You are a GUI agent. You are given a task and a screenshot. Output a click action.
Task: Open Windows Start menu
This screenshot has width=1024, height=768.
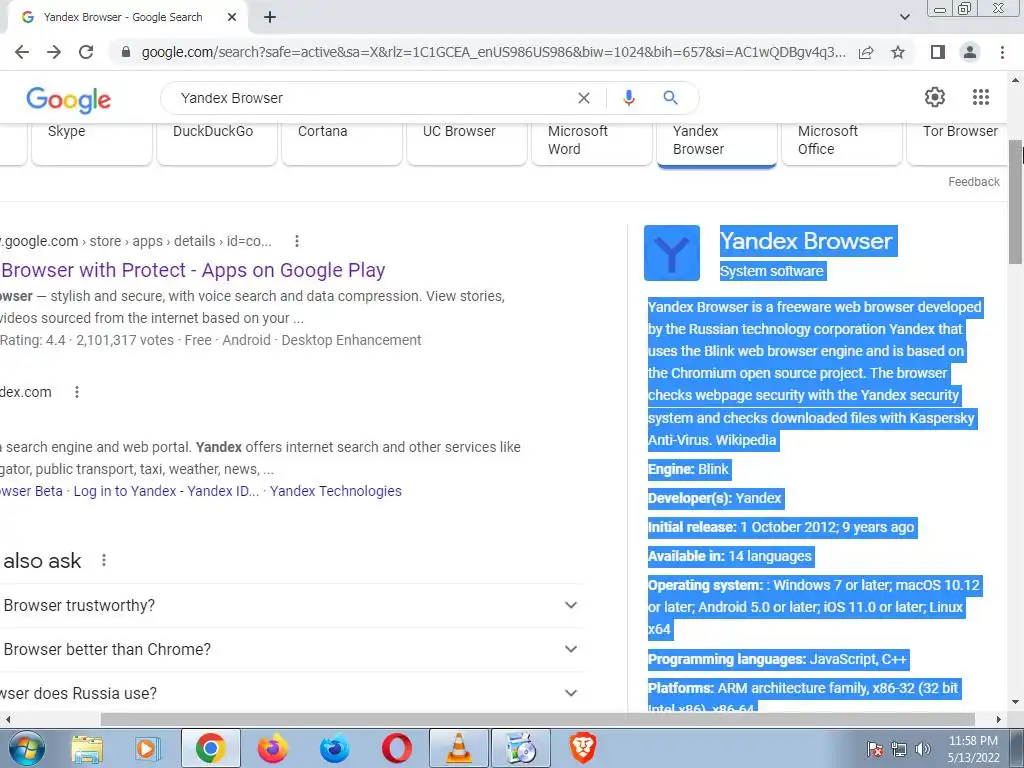click(x=26, y=748)
